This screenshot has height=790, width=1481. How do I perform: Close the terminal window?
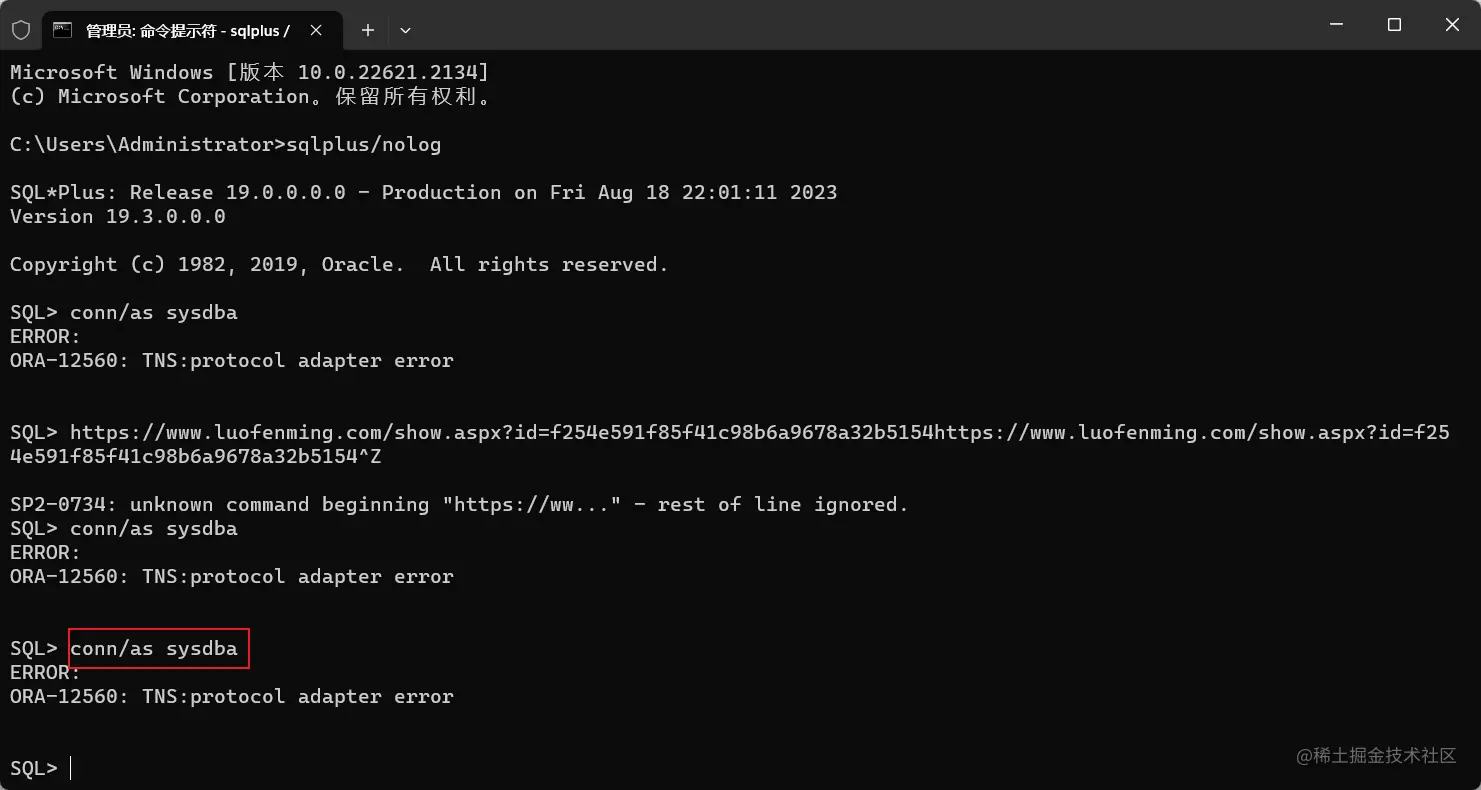pos(1452,25)
